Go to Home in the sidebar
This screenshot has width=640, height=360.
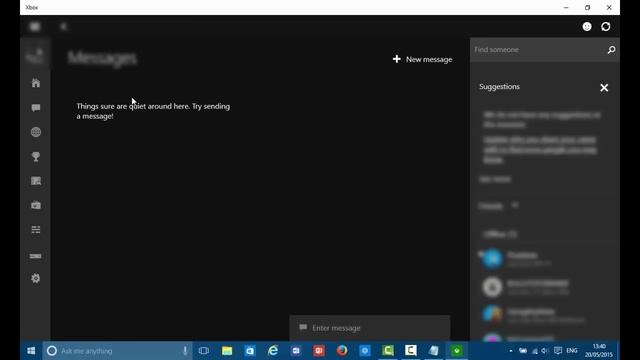[36, 83]
